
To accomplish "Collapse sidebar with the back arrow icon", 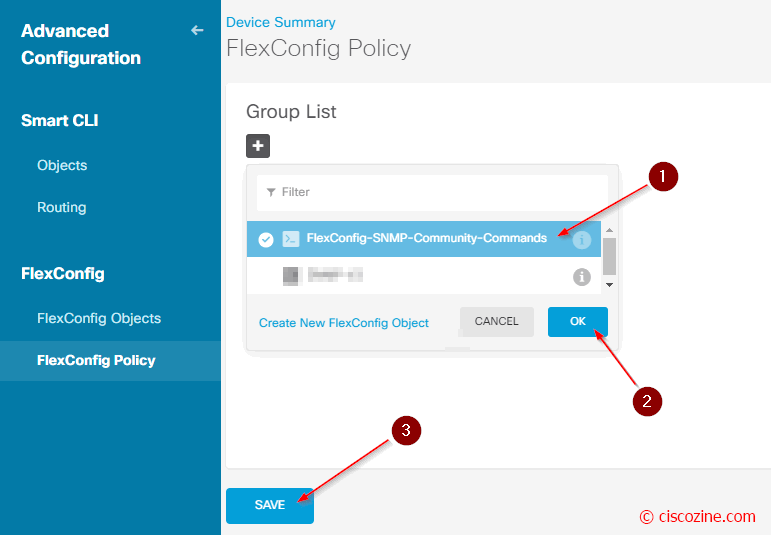I will coord(197,30).
